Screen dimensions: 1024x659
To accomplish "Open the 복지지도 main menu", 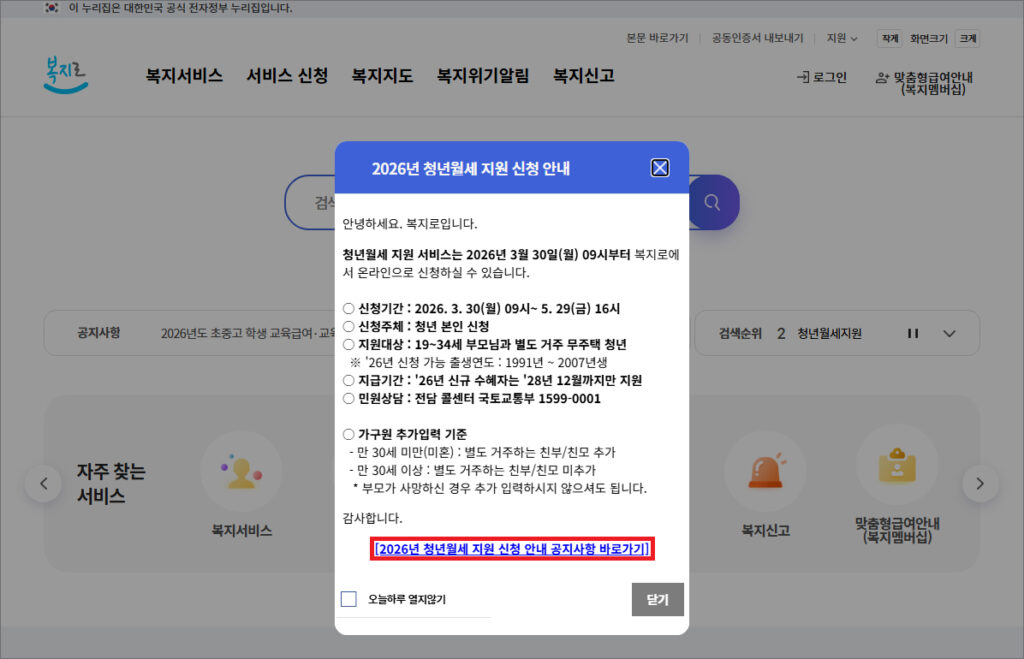I will coord(382,76).
